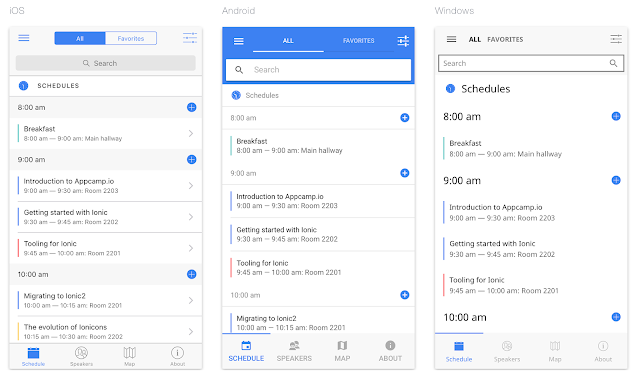Open the SCHEDULE tab in the Android bottom bar
Viewport: 640px width, 378px height.
(x=246, y=351)
